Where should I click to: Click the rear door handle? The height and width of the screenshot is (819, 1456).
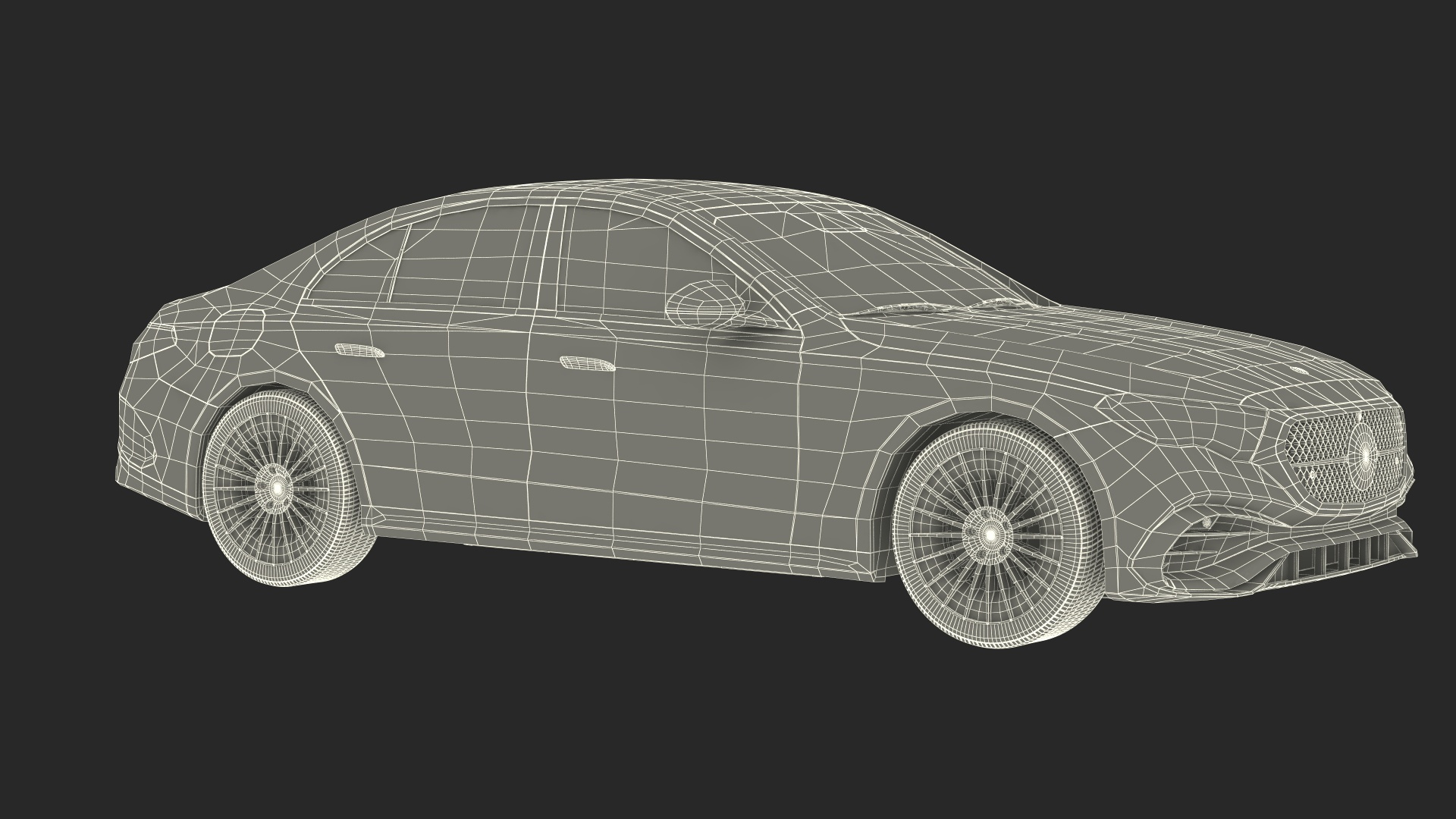(x=359, y=350)
